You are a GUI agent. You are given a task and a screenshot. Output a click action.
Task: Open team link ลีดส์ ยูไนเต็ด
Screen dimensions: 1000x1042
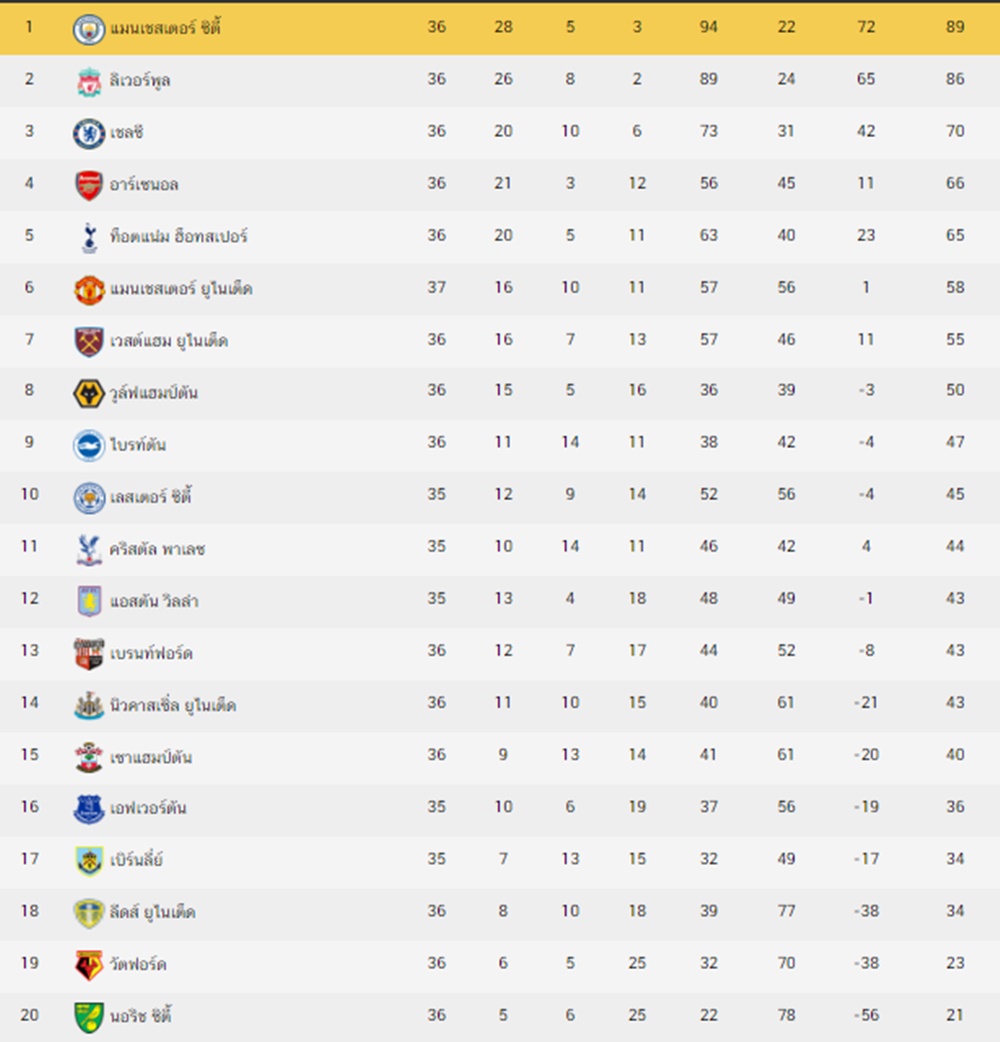pos(152,912)
